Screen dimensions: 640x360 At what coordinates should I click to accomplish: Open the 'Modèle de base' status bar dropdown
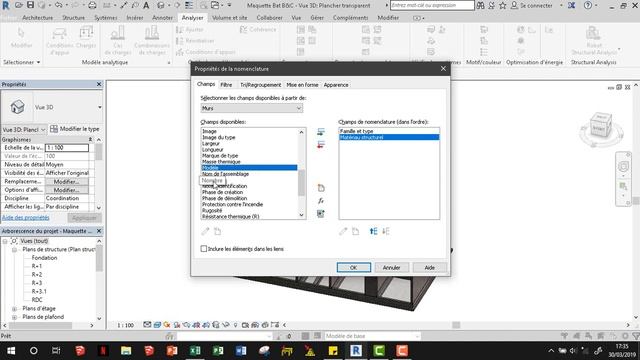click(372, 336)
